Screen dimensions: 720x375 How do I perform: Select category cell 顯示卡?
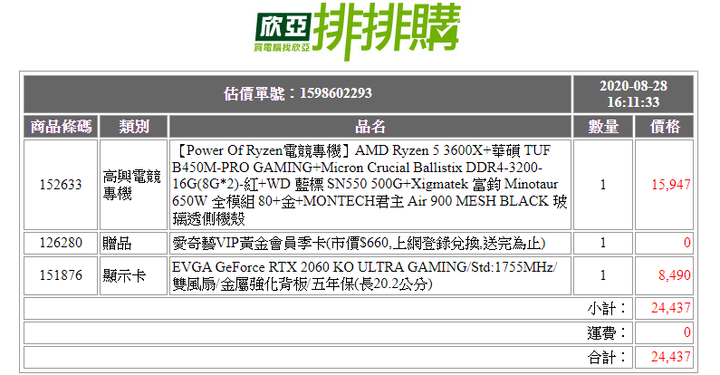pos(134,275)
